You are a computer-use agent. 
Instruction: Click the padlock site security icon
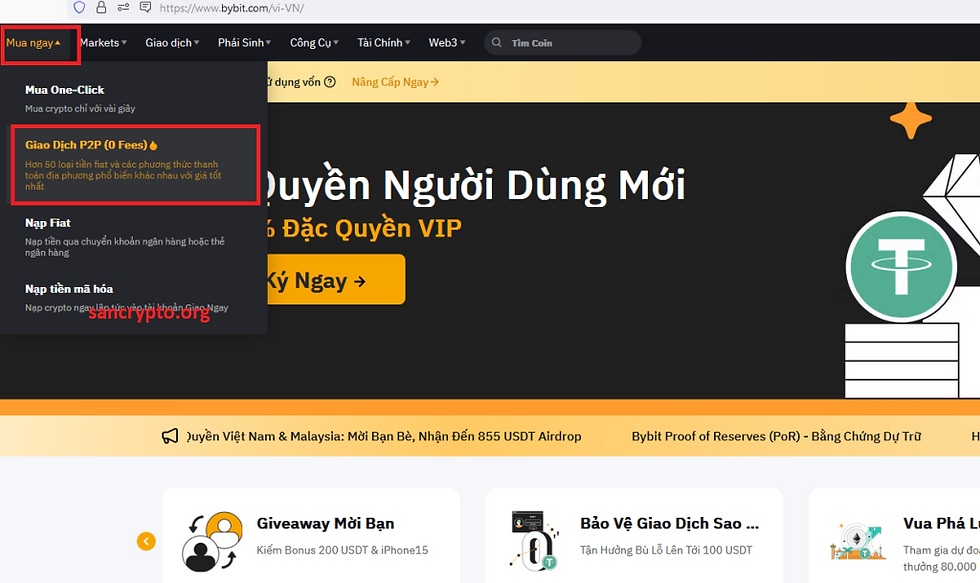pos(101,7)
